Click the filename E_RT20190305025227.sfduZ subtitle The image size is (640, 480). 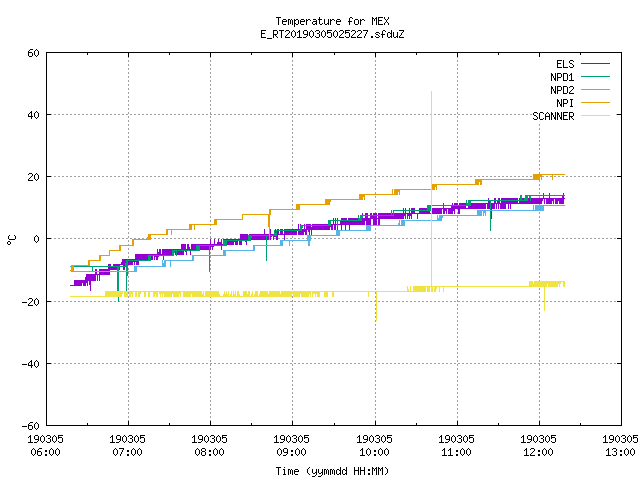click(332, 34)
